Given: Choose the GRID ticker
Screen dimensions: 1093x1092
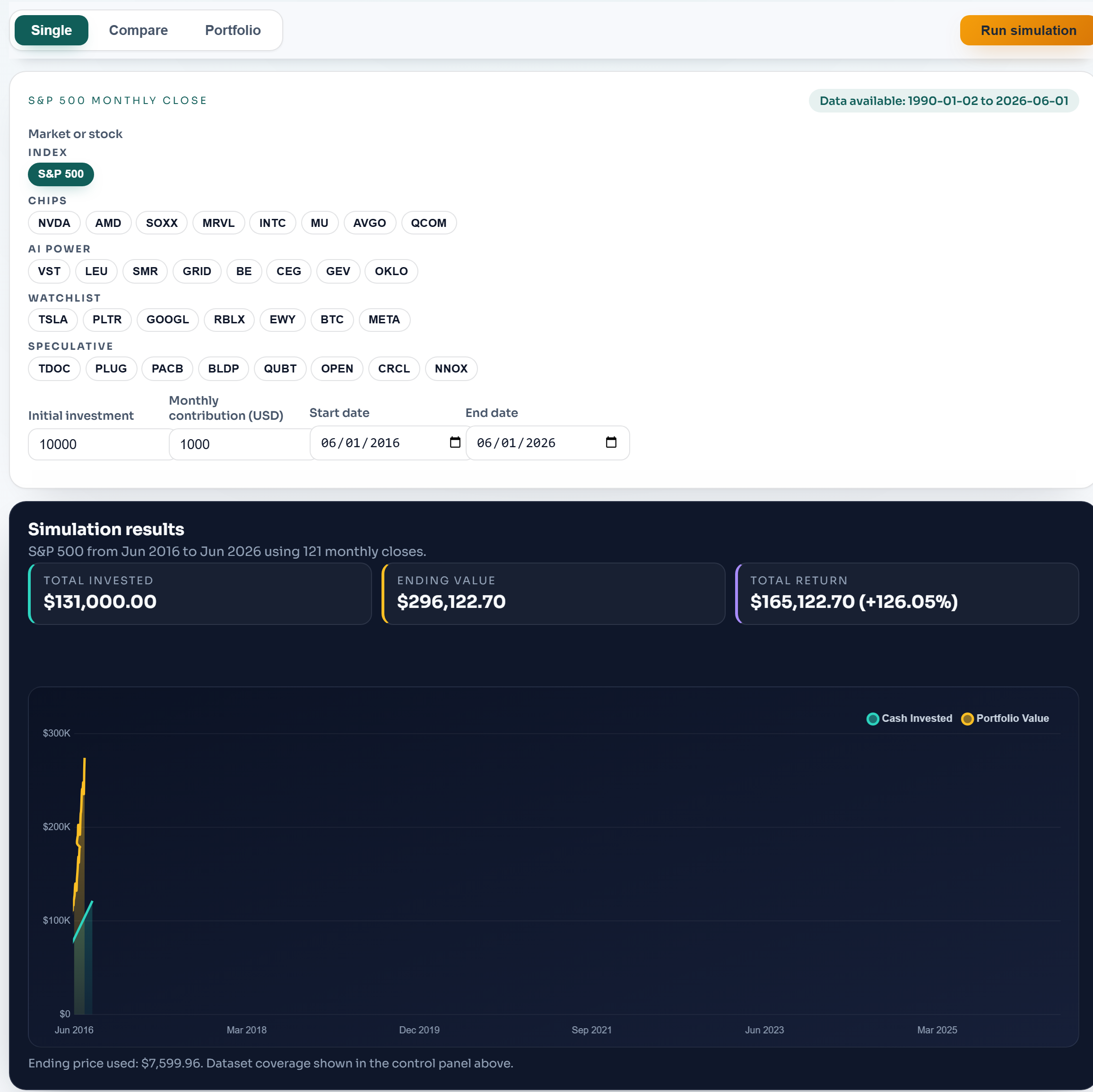Looking at the screenshot, I should coord(197,271).
